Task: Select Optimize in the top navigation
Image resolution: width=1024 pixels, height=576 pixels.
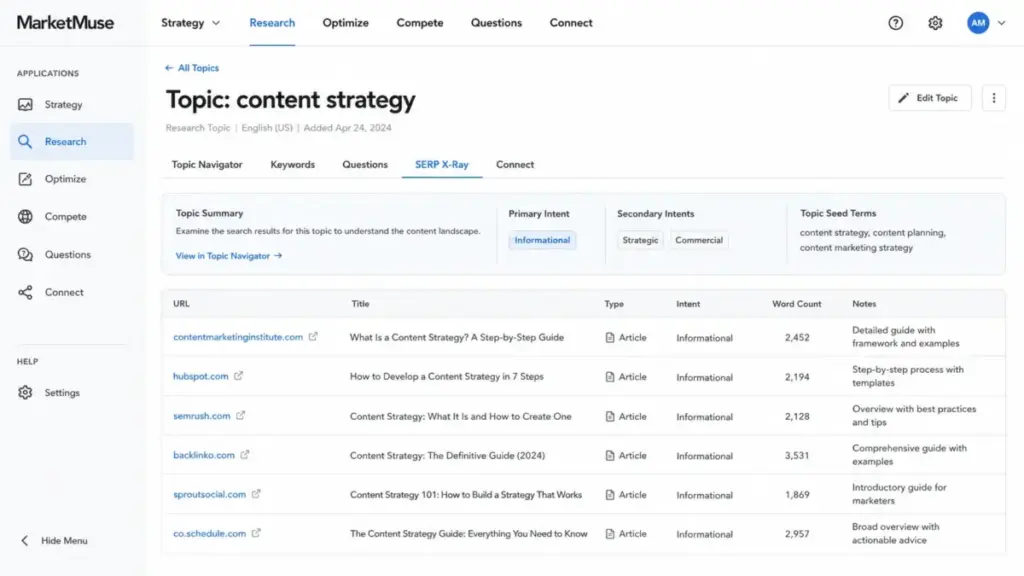Action: pyautogui.click(x=345, y=23)
